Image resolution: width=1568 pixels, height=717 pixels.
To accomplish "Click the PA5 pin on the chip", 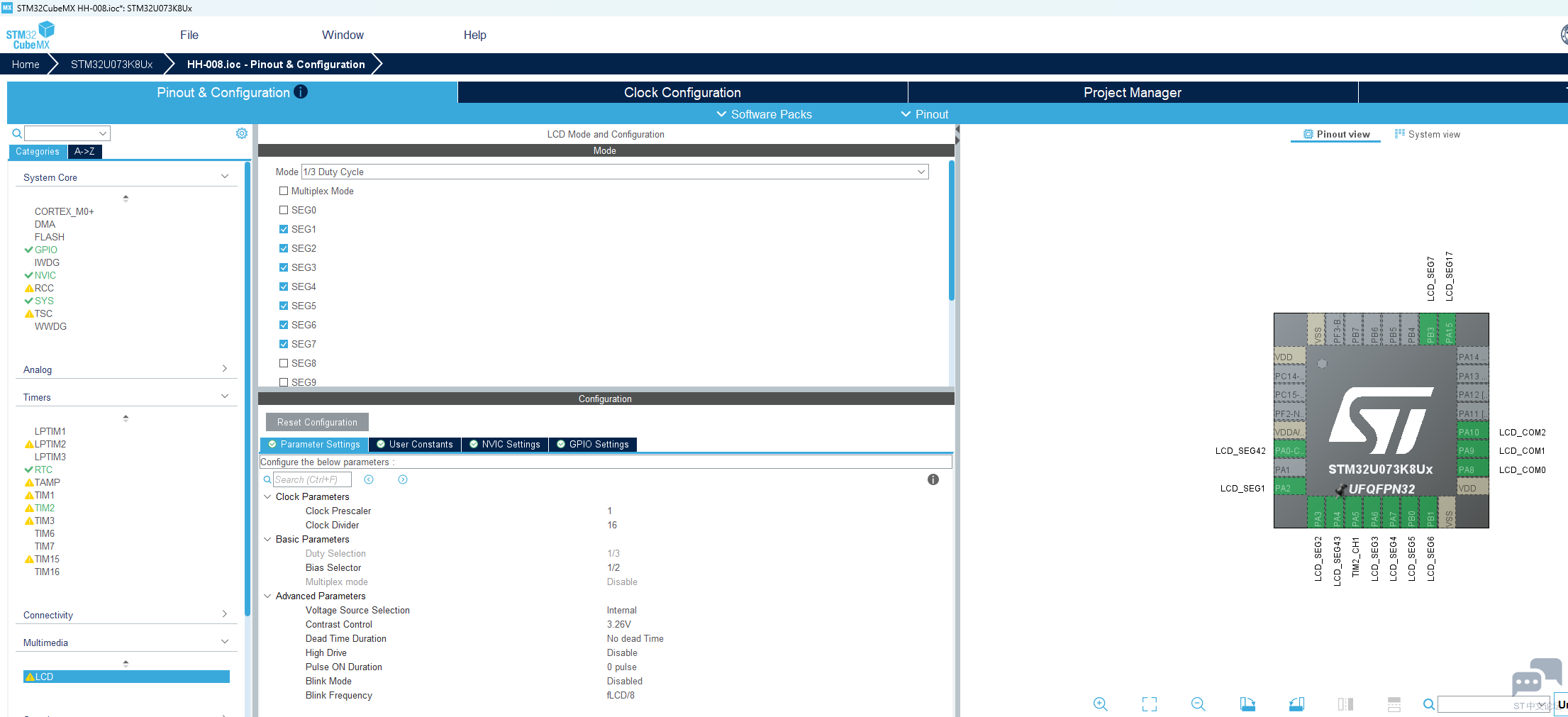I will point(1356,512).
